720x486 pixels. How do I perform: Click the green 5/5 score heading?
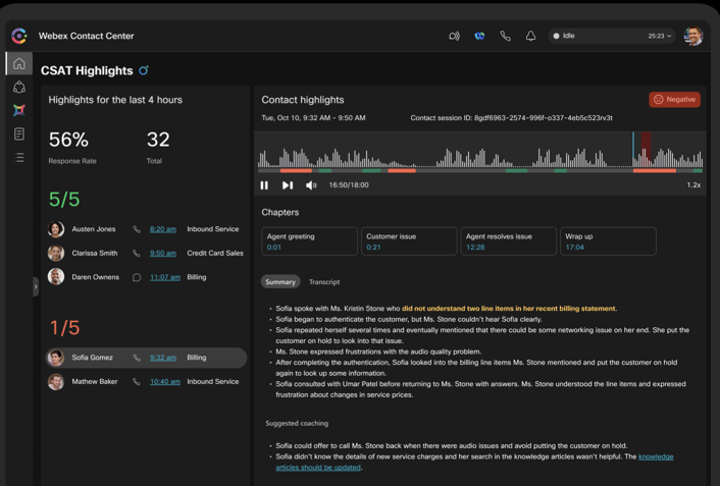pyautogui.click(x=64, y=199)
